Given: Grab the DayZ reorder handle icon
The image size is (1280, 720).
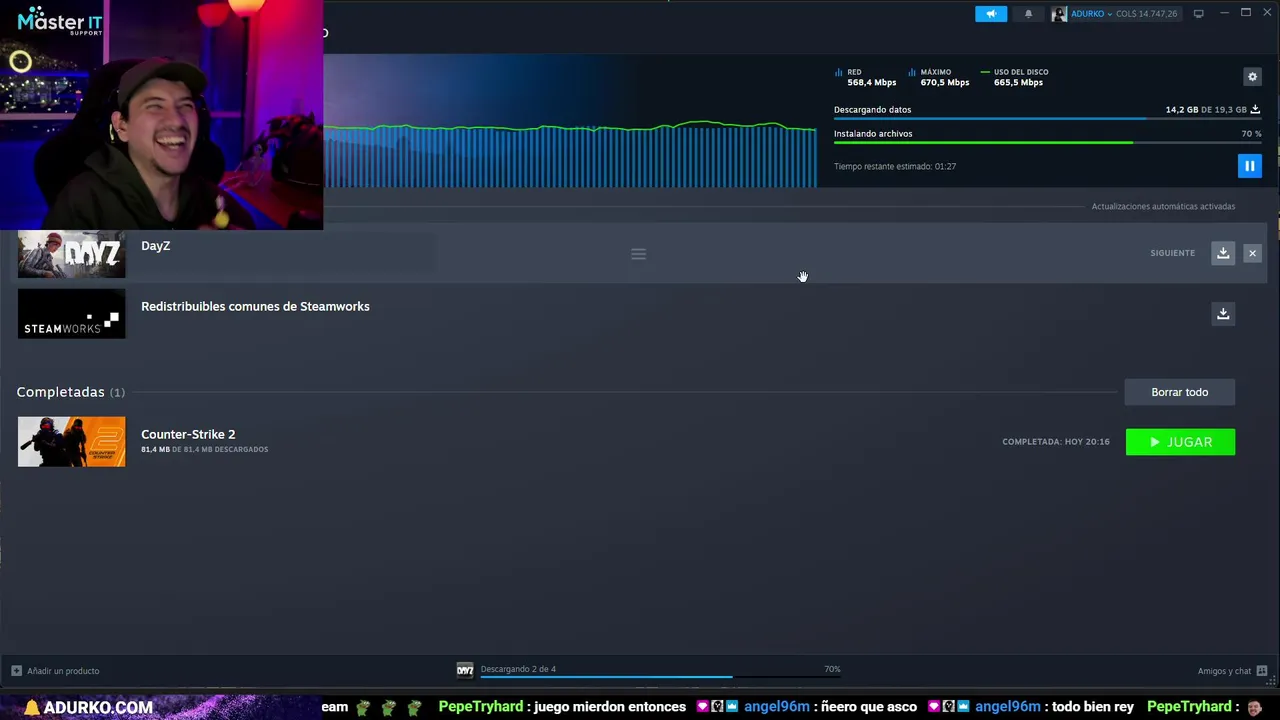Looking at the screenshot, I should [x=638, y=254].
